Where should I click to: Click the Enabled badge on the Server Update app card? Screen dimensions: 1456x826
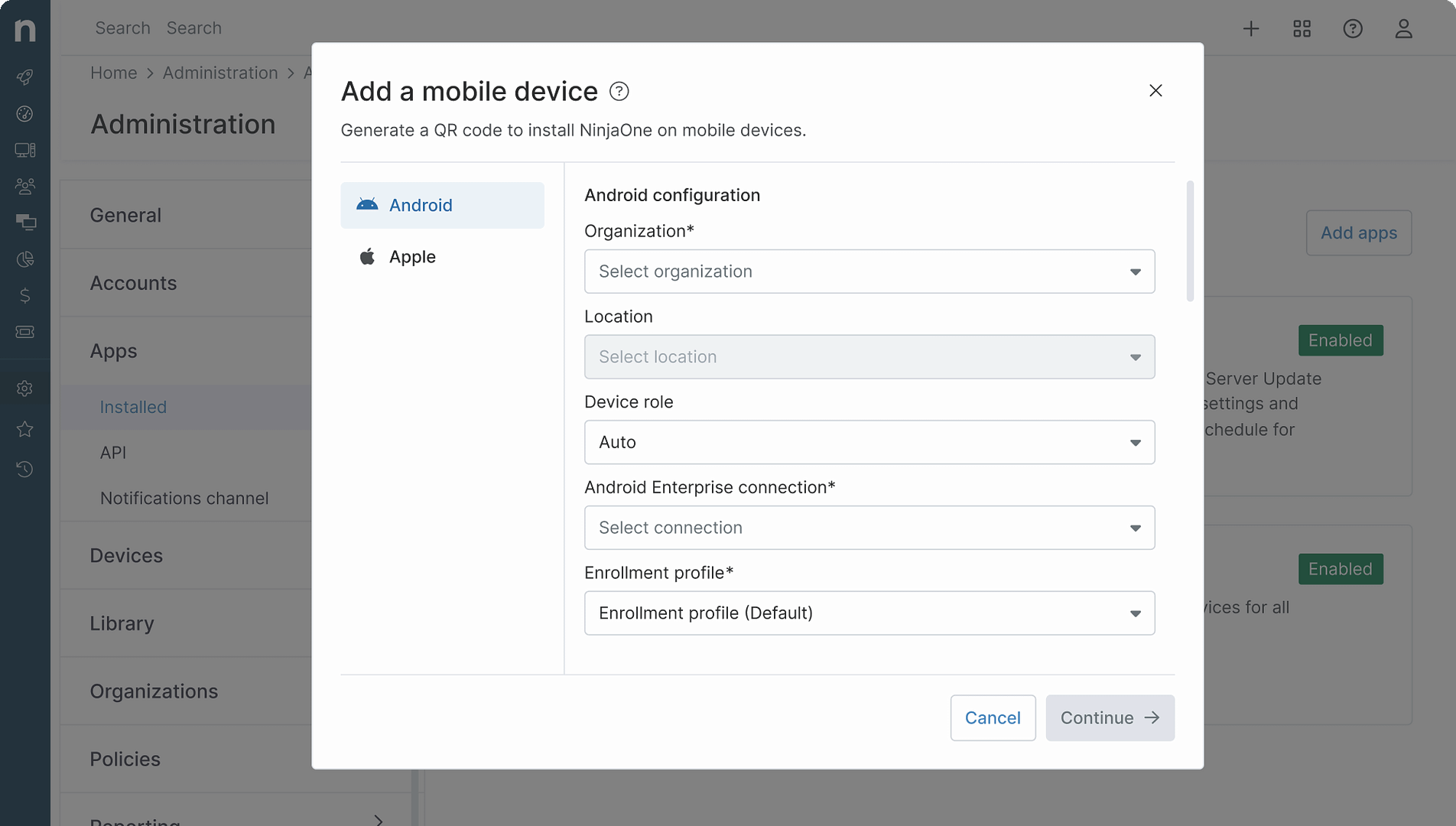click(x=1340, y=340)
